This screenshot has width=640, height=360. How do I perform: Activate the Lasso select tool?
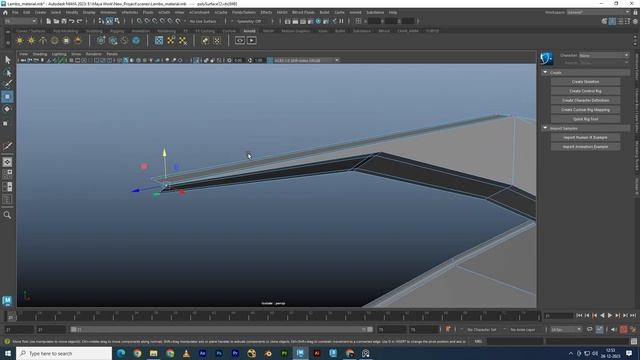[x=7, y=73]
